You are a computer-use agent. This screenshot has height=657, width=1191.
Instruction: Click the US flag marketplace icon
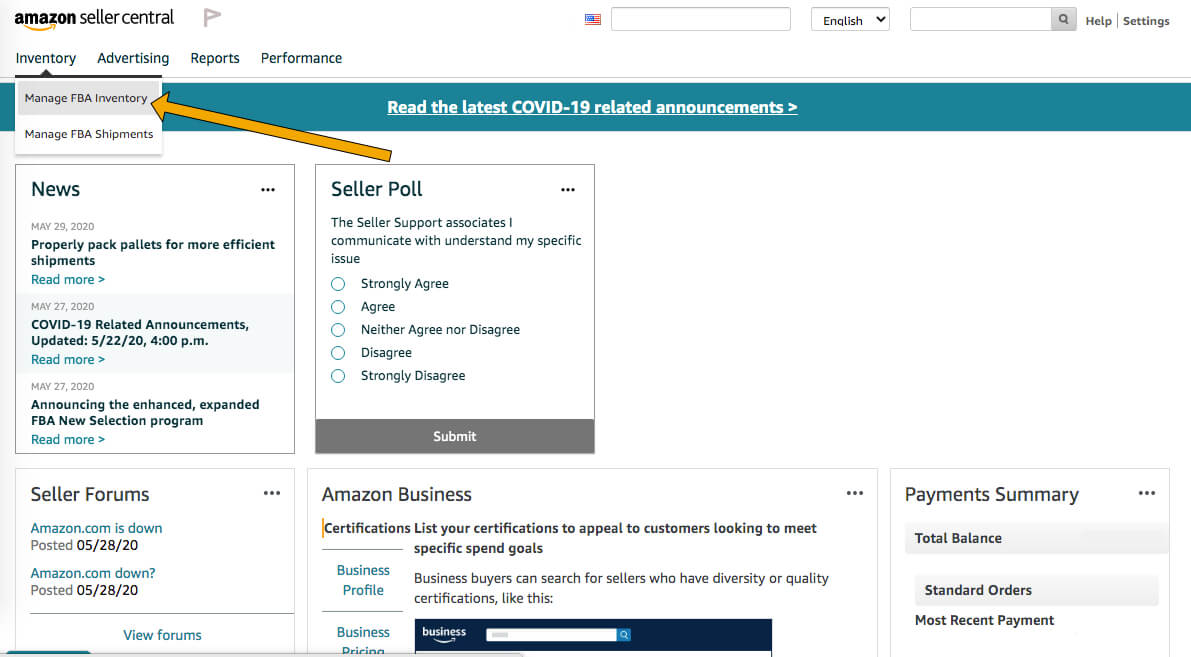[592, 18]
